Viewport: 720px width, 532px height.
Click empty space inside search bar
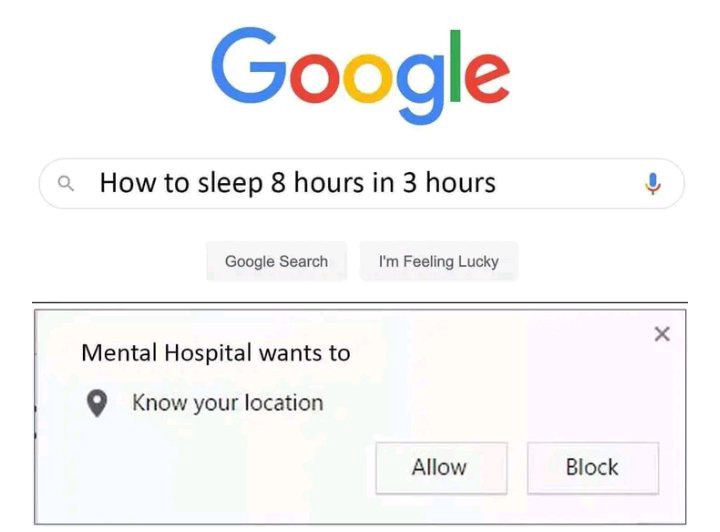coord(569,184)
